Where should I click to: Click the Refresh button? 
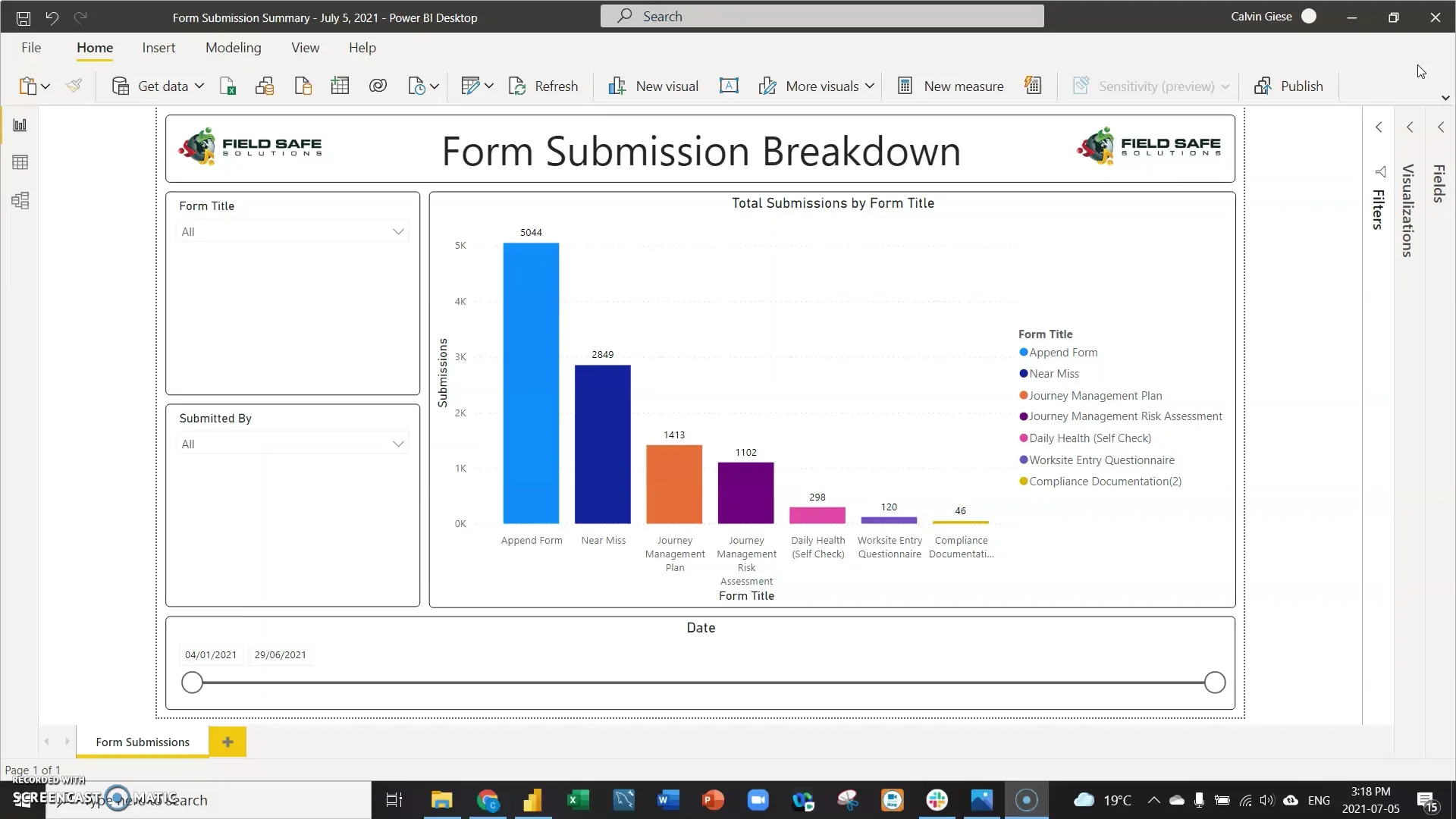point(543,86)
